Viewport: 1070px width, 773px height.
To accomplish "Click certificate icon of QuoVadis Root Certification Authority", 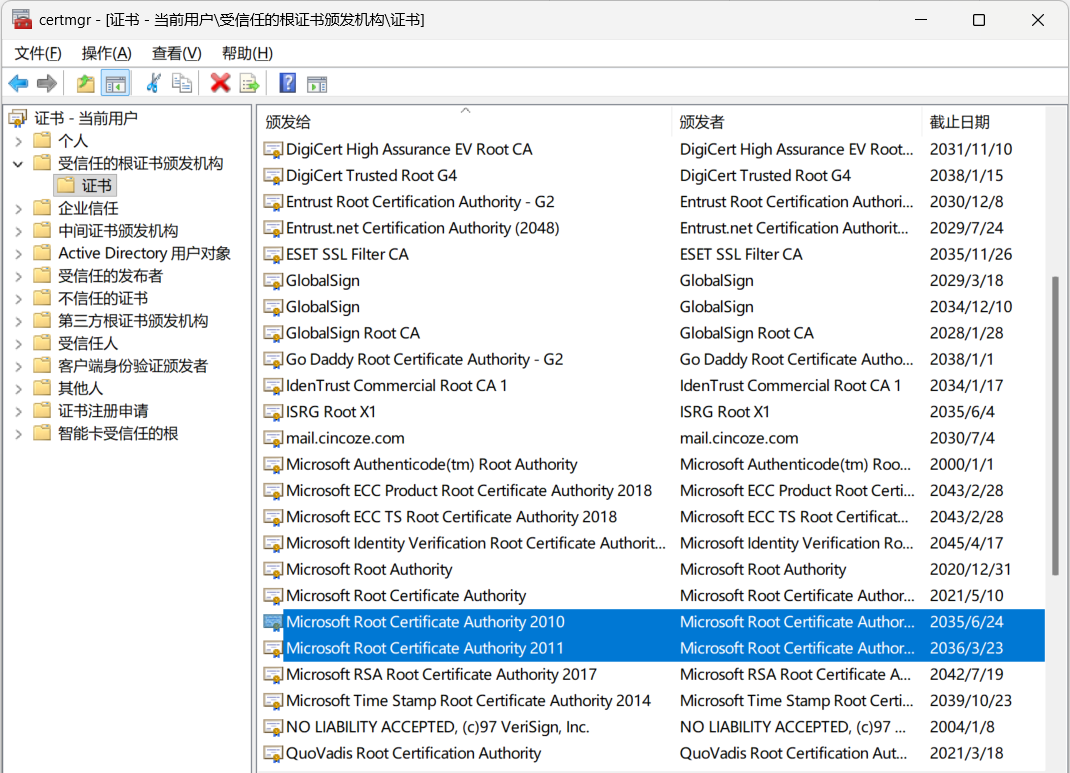I will point(273,754).
